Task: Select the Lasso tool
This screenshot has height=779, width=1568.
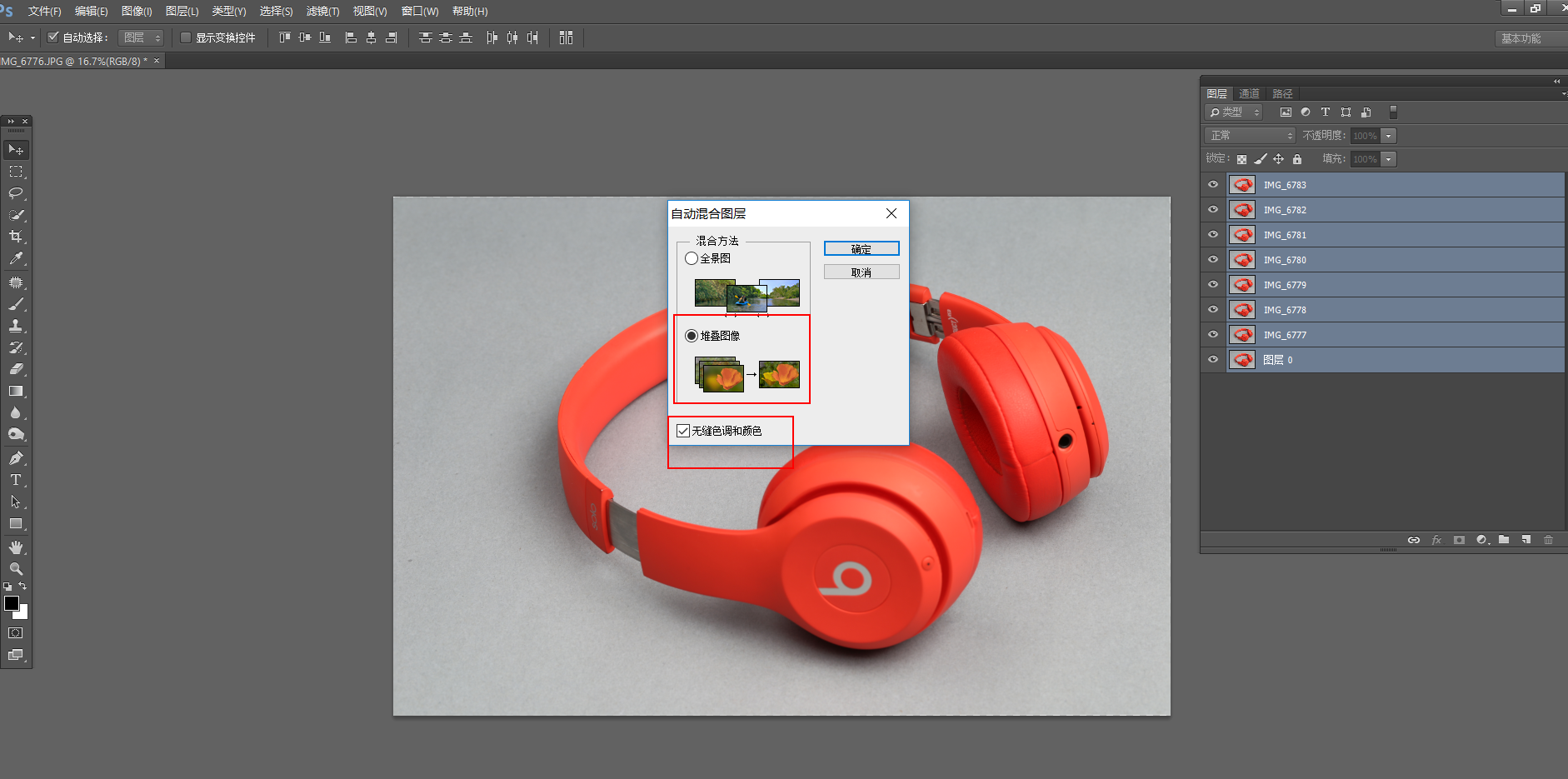Action: (x=16, y=193)
